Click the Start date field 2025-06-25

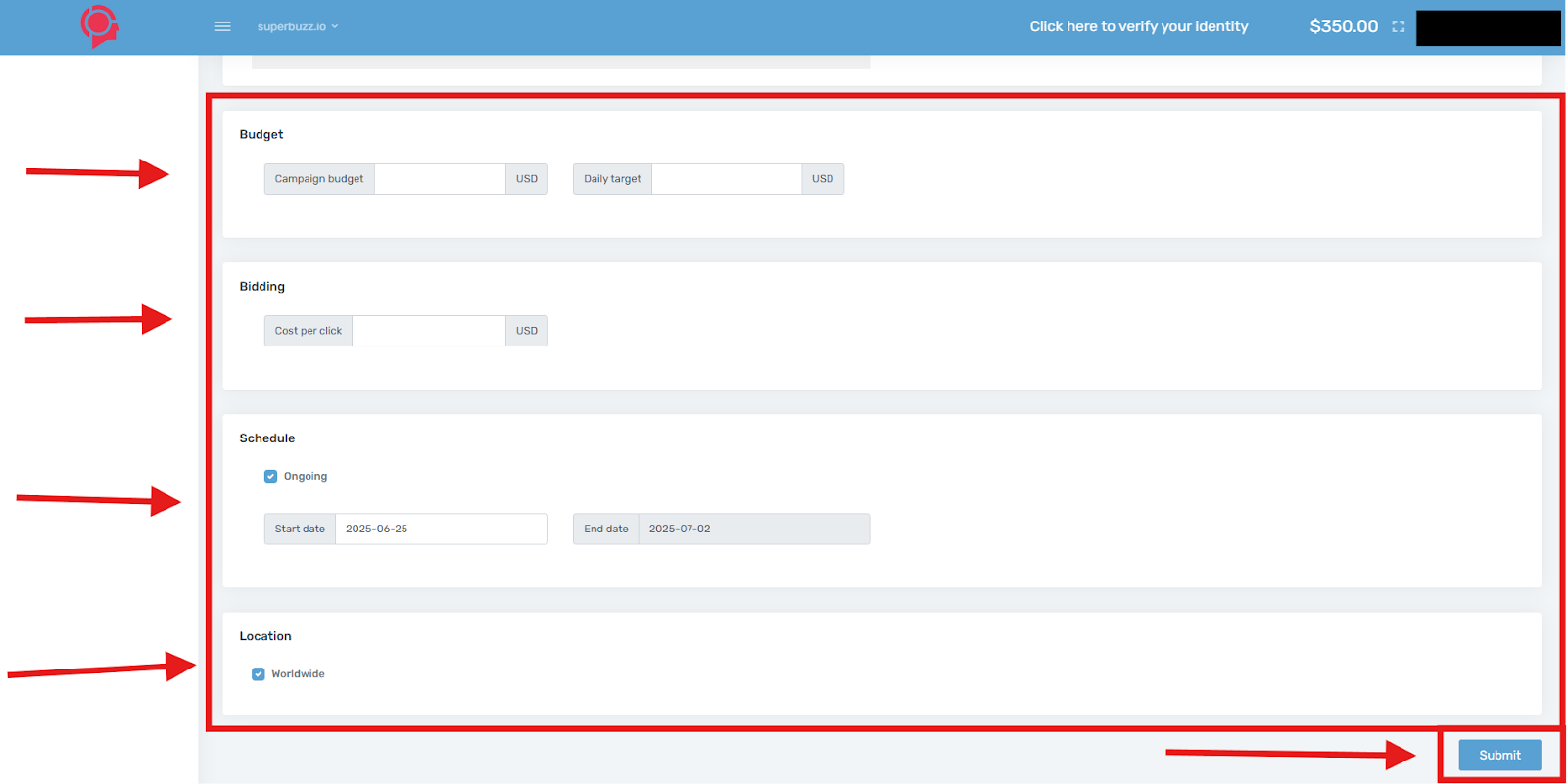click(442, 529)
